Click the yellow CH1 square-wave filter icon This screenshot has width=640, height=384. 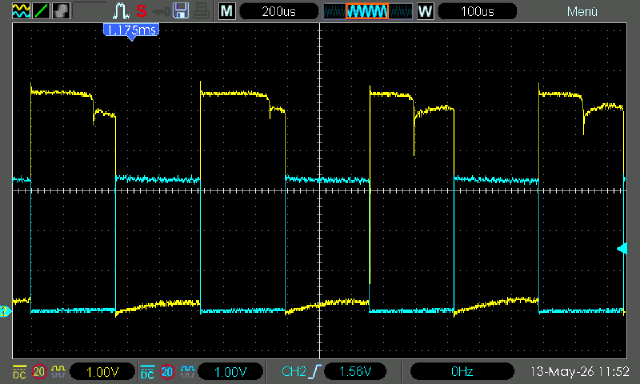(58, 371)
